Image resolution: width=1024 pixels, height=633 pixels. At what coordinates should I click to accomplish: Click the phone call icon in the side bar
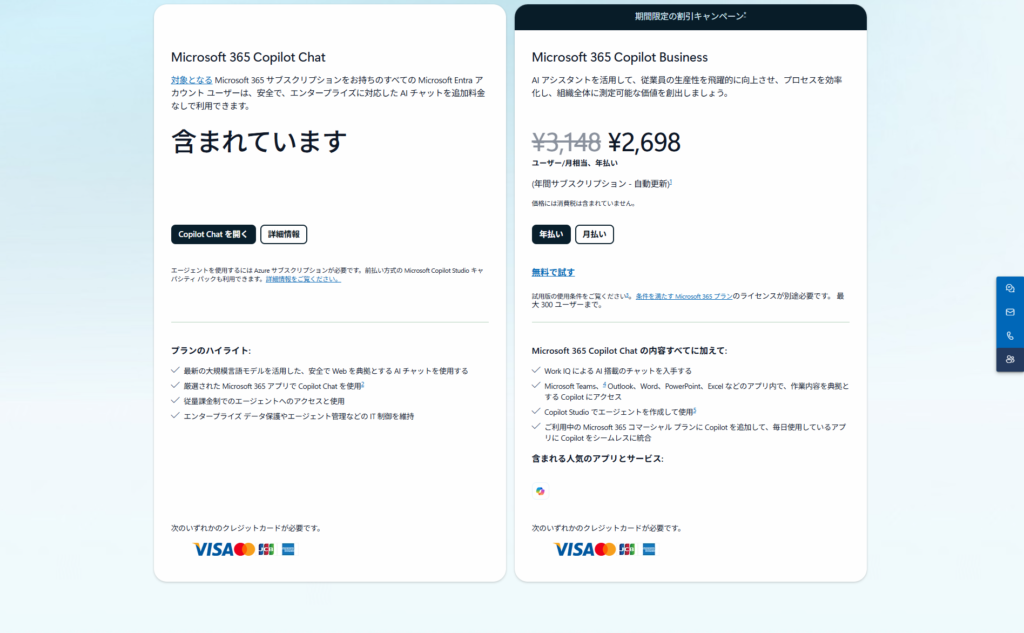tap(1010, 336)
